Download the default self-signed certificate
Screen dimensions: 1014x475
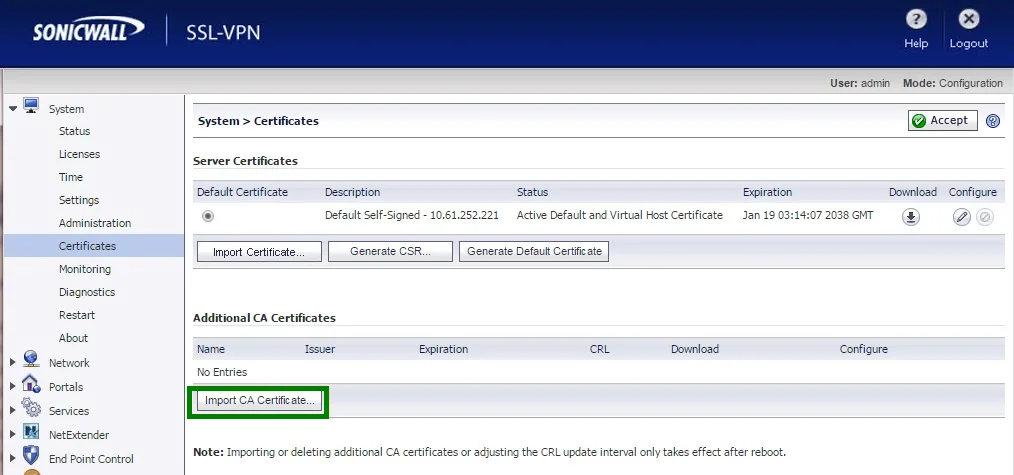tap(911, 217)
